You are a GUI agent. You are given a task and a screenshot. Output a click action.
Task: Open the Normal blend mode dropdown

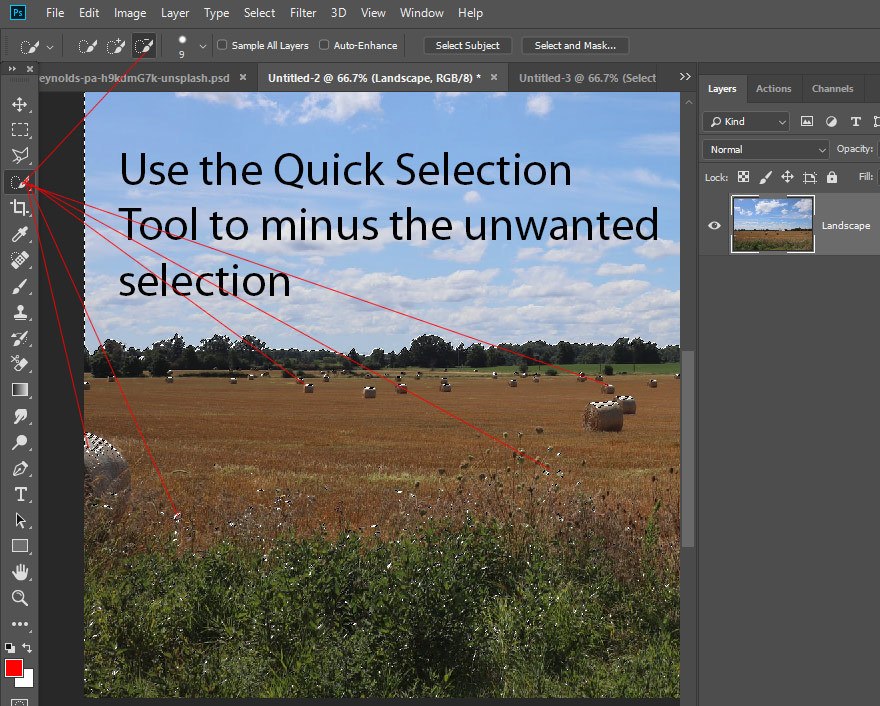[x=766, y=149]
